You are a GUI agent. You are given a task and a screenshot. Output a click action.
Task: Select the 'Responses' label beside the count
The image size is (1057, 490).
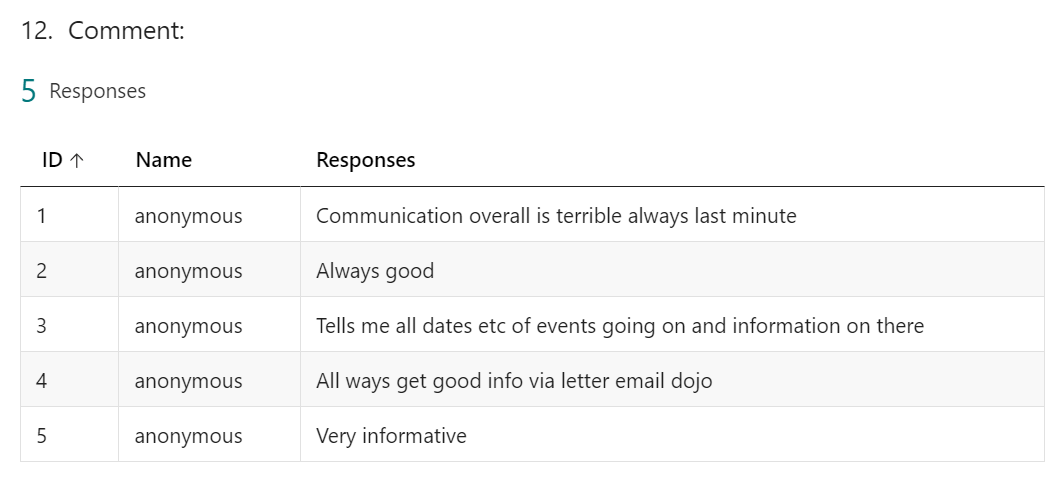coord(98,91)
